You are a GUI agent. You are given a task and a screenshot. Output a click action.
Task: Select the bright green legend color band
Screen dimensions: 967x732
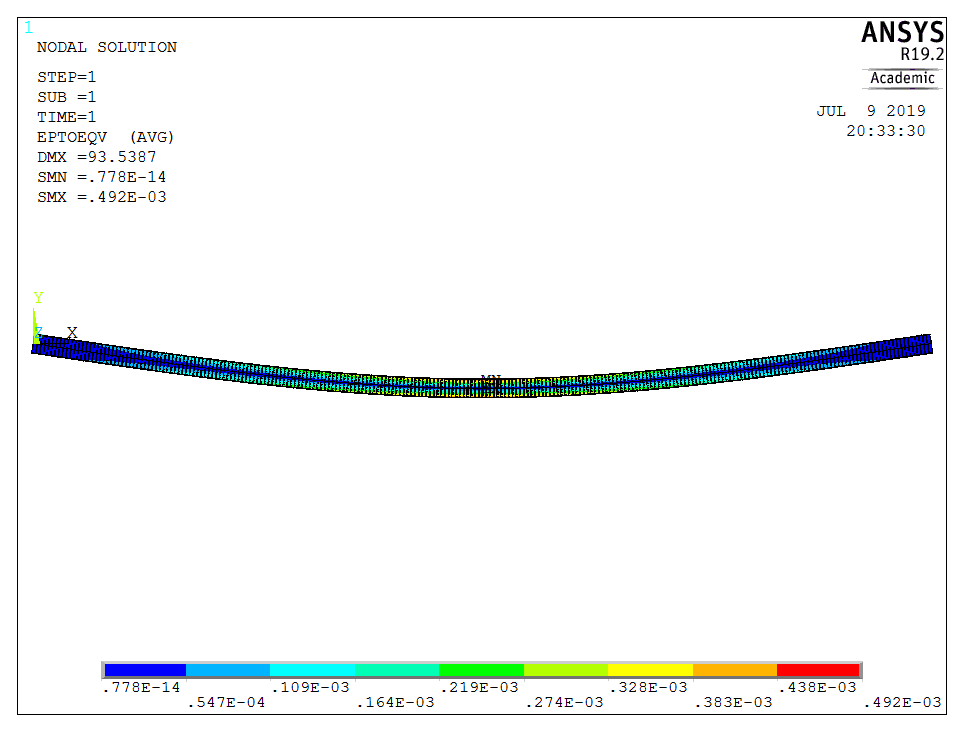(481, 669)
